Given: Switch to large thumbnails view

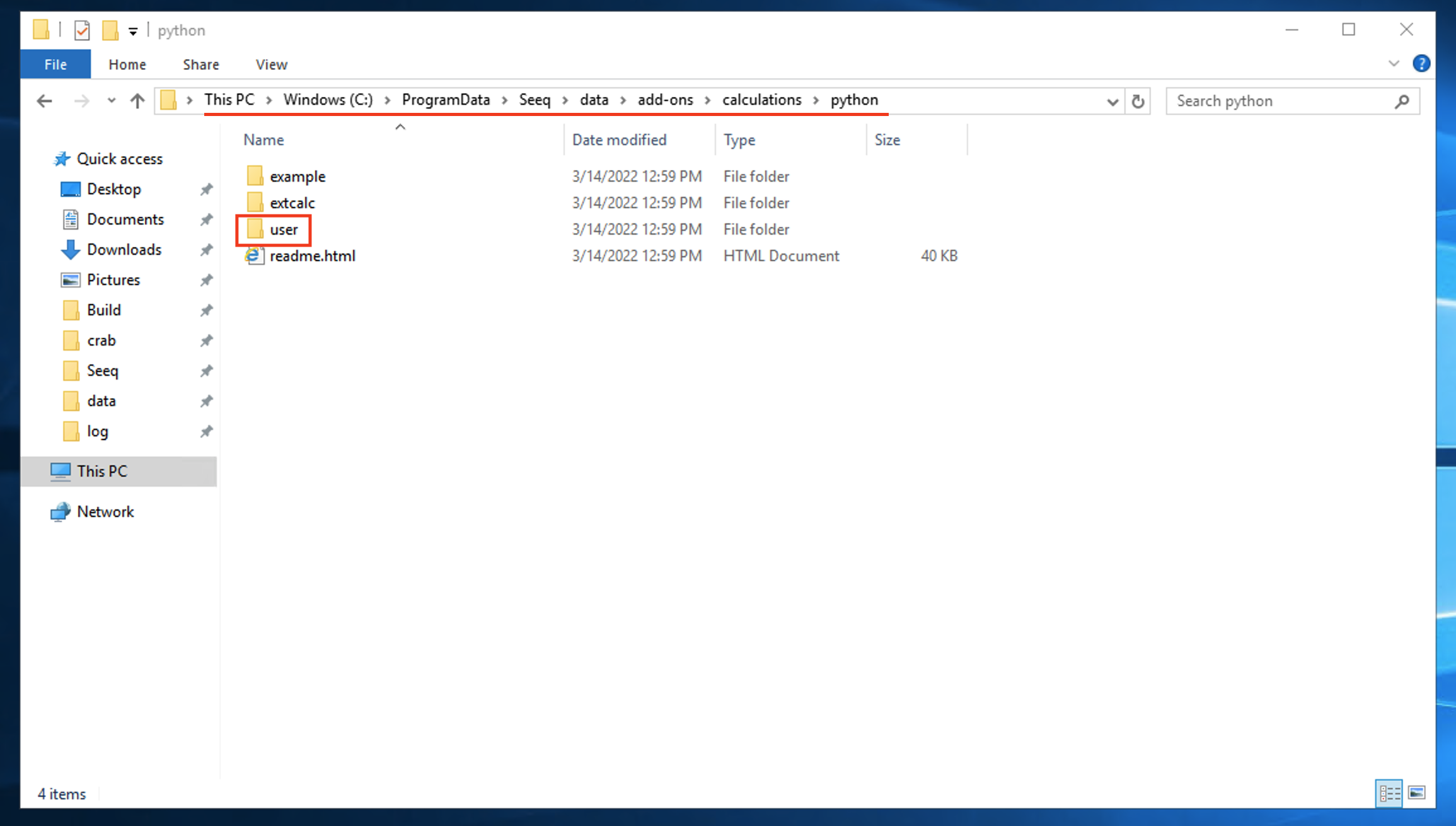Looking at the screenshot, I should point(1417,794).
